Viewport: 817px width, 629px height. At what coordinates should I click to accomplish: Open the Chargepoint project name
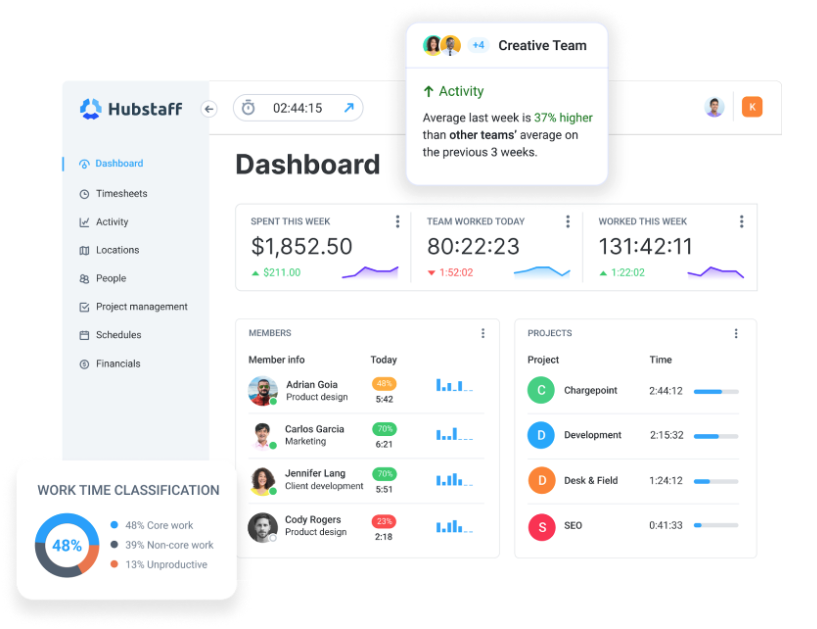[590, 390]
